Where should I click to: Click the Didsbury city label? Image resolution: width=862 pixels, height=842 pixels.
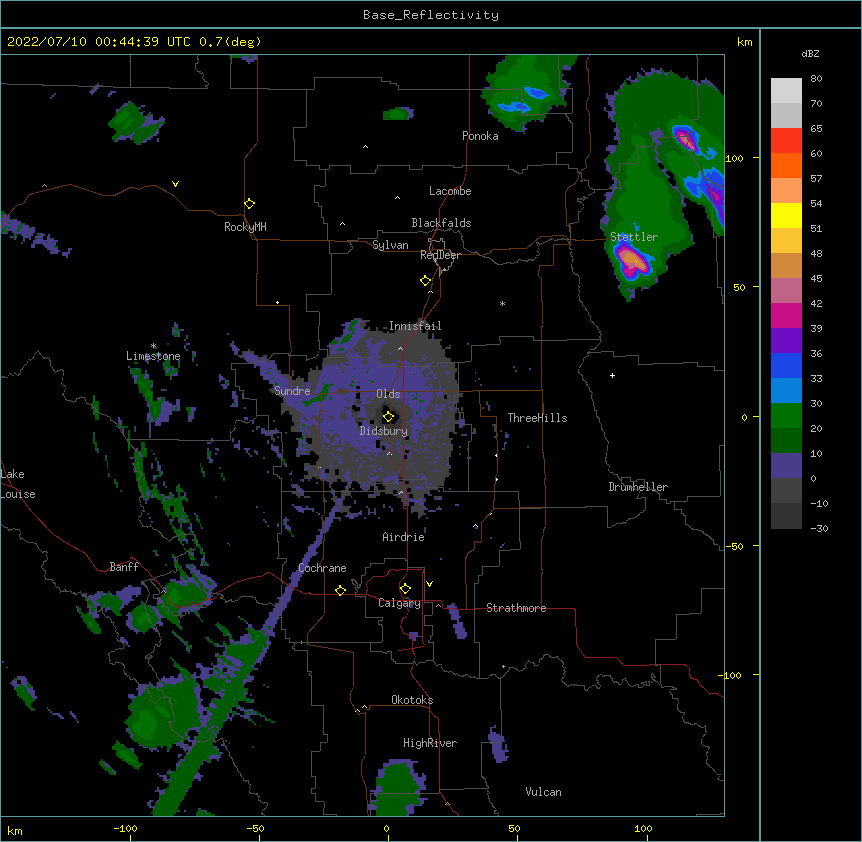pyautogui.click(x=384, y=431)
